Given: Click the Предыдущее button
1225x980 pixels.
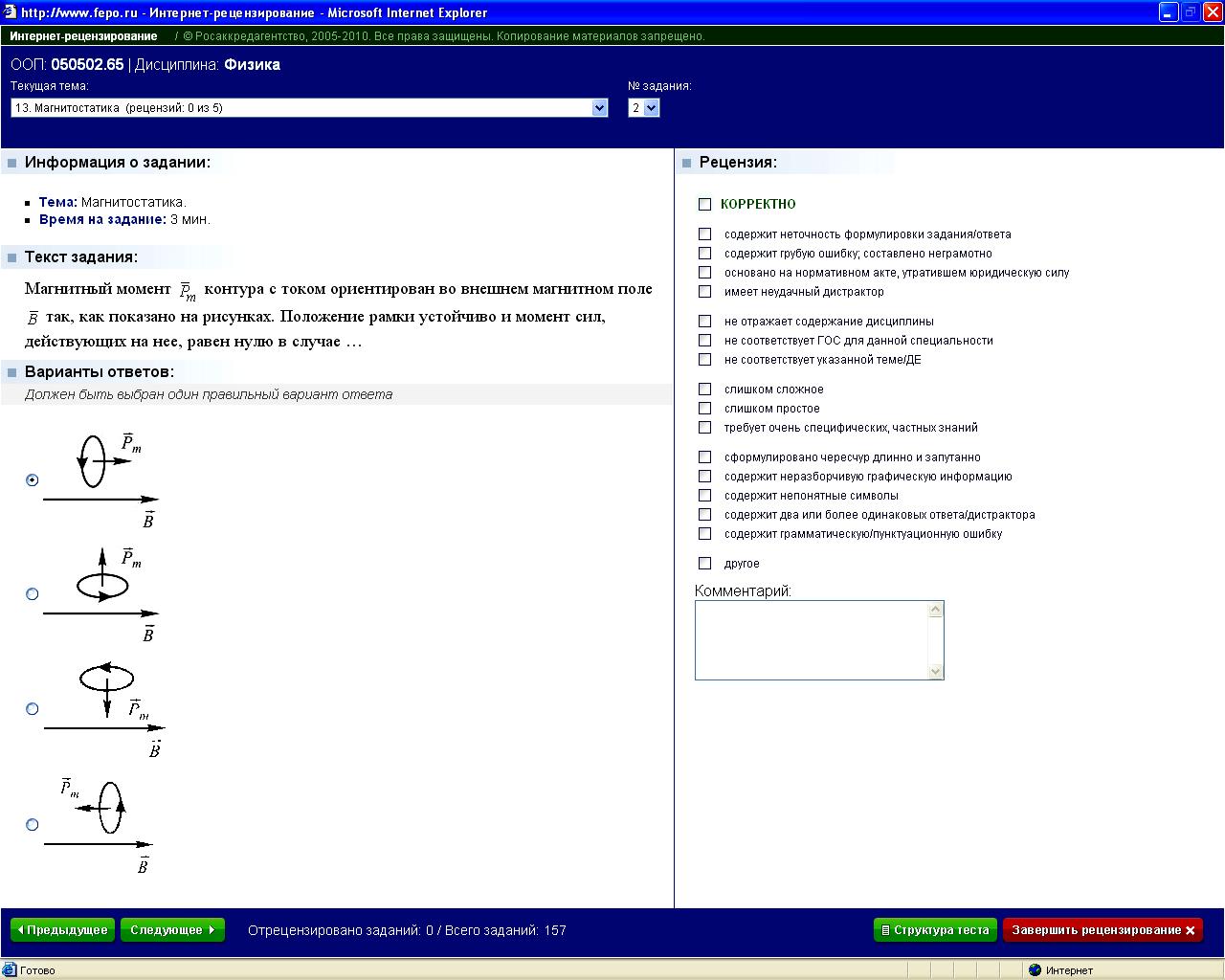Looking at the screenshot, I should click(62, 930).
